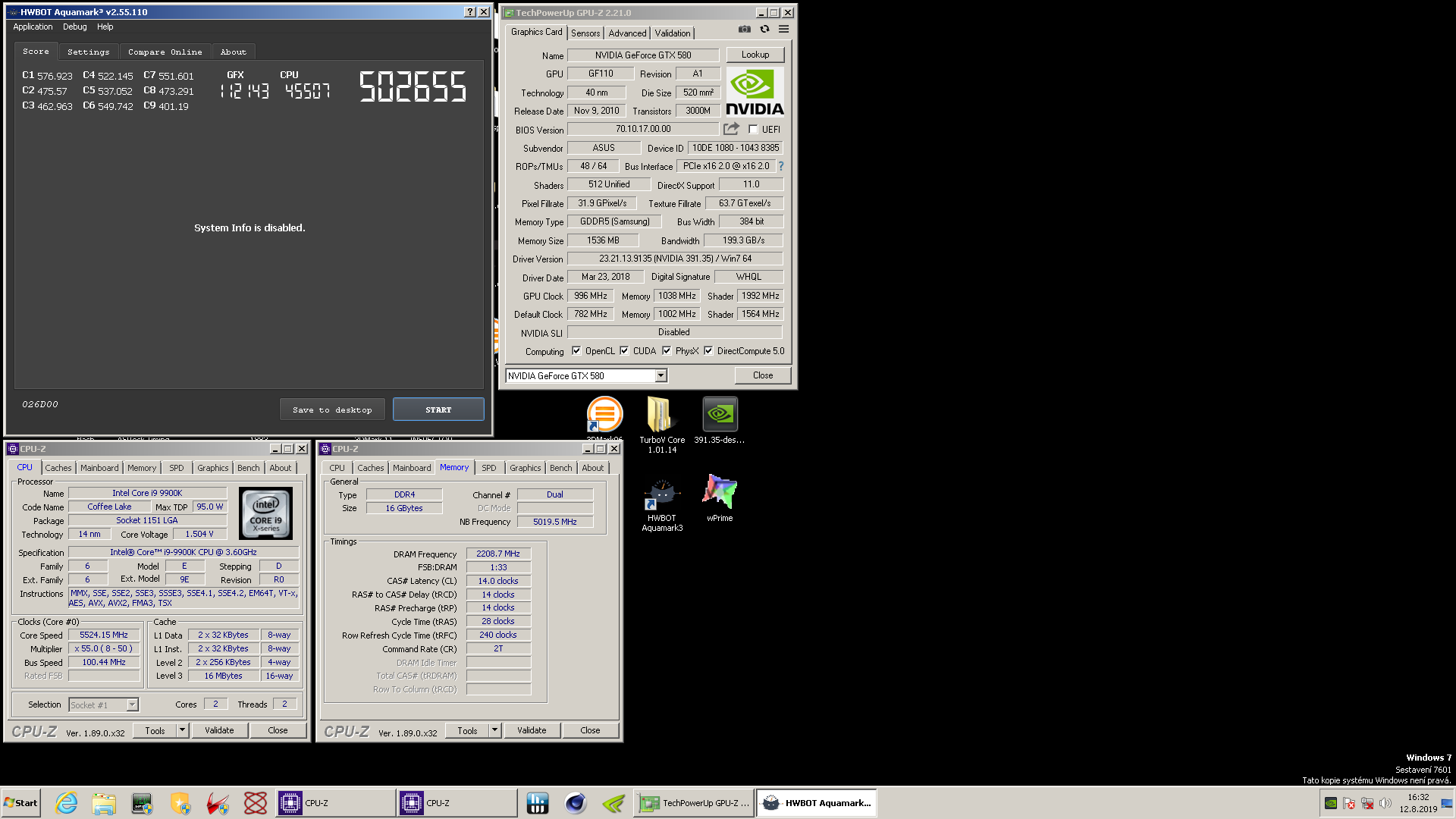Click the volume speaker tray icon

[x=1385, y=803]
